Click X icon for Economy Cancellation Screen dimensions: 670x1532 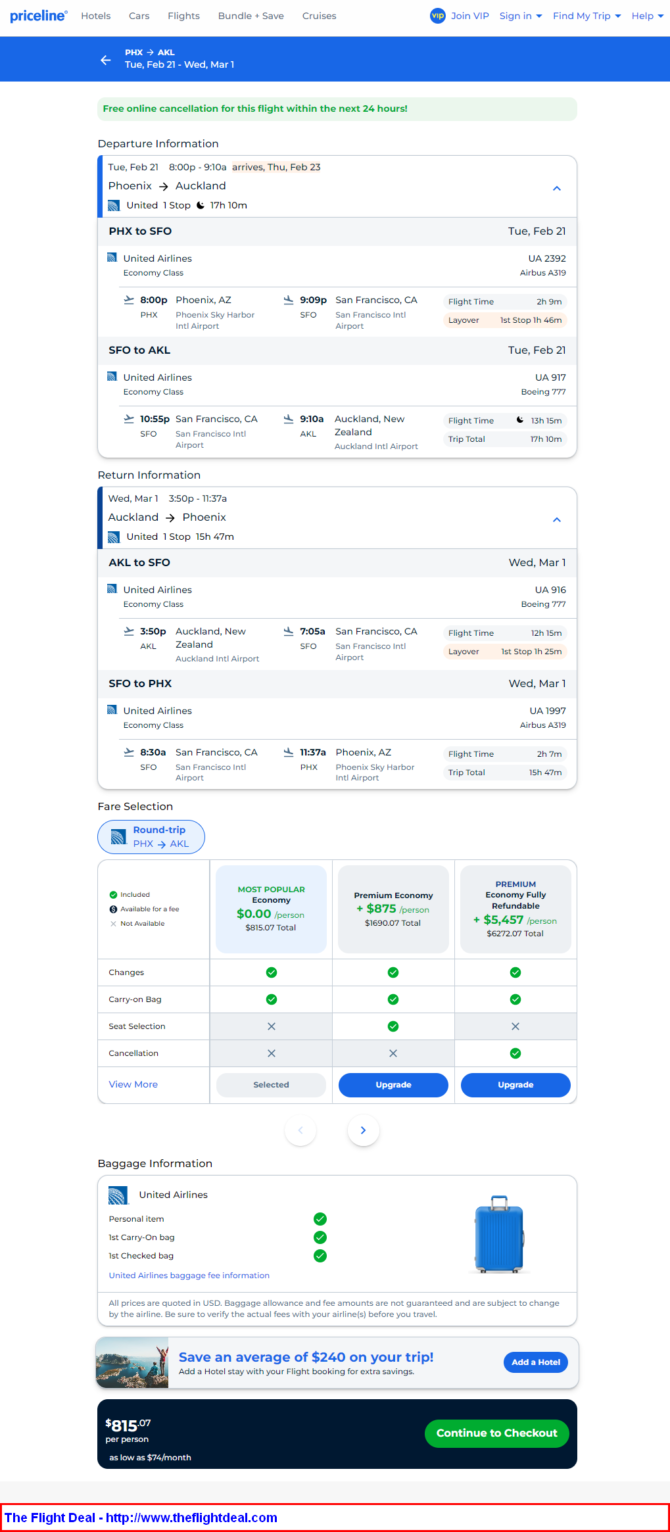click(271, 1053)
